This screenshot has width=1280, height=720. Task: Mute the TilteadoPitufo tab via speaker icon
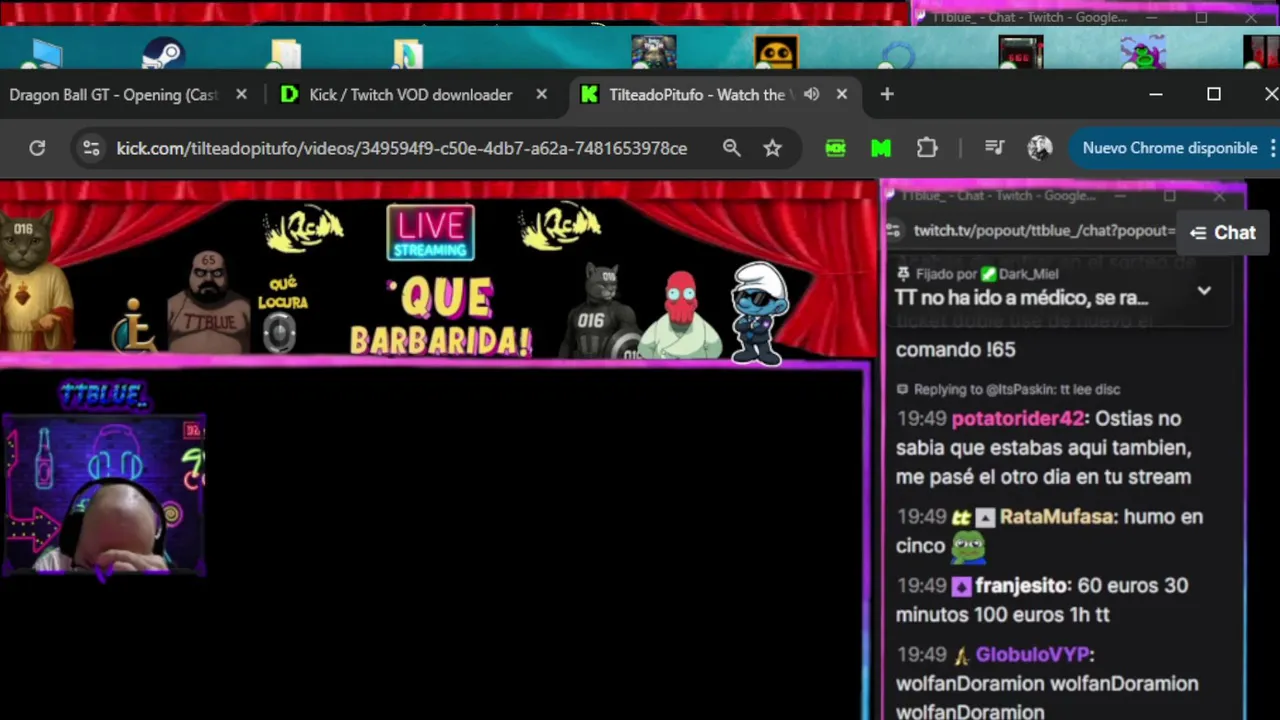click(x=811, y=94)
